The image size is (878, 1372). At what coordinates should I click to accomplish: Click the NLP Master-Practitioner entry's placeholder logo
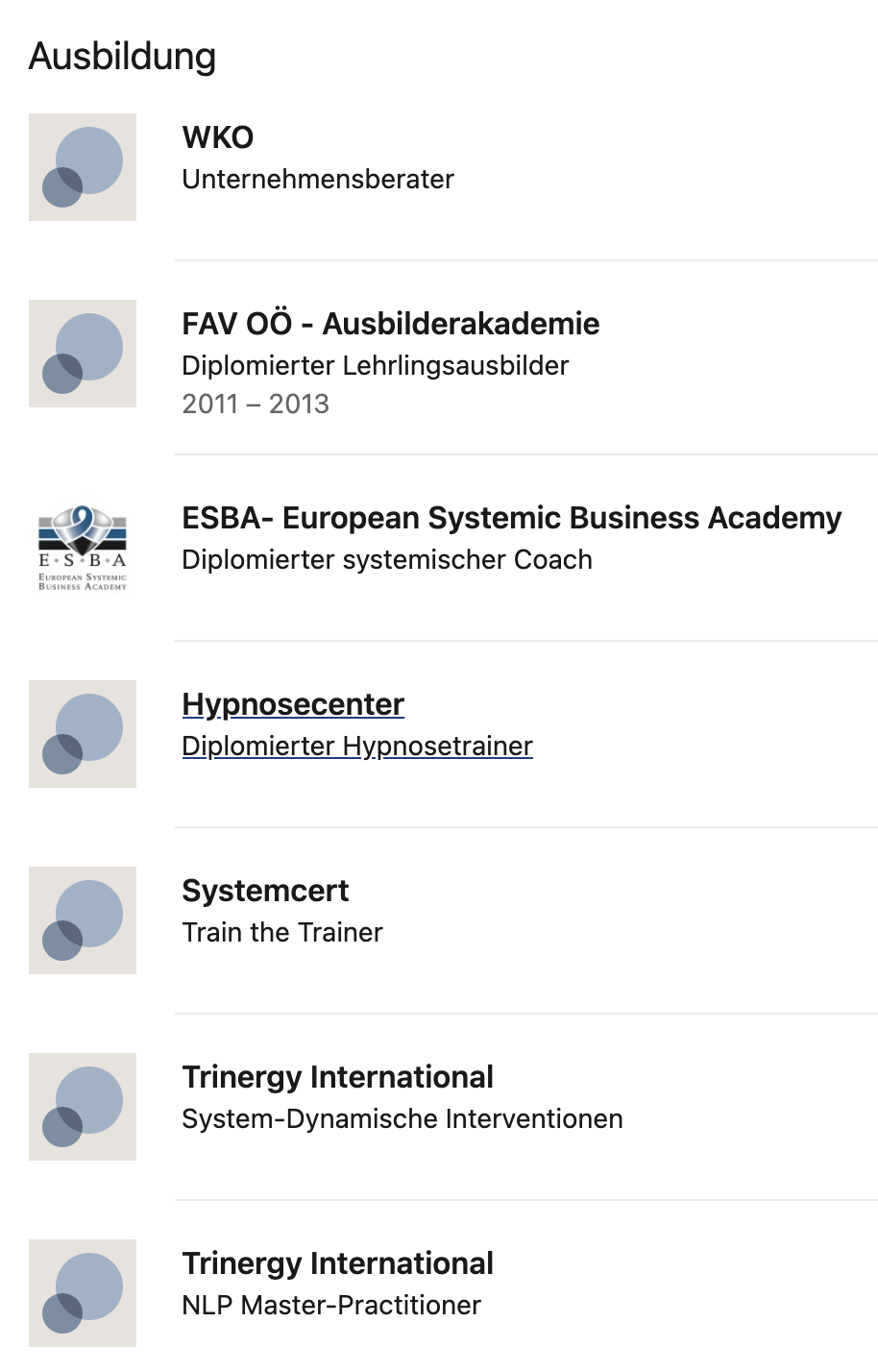(83, 1293)
